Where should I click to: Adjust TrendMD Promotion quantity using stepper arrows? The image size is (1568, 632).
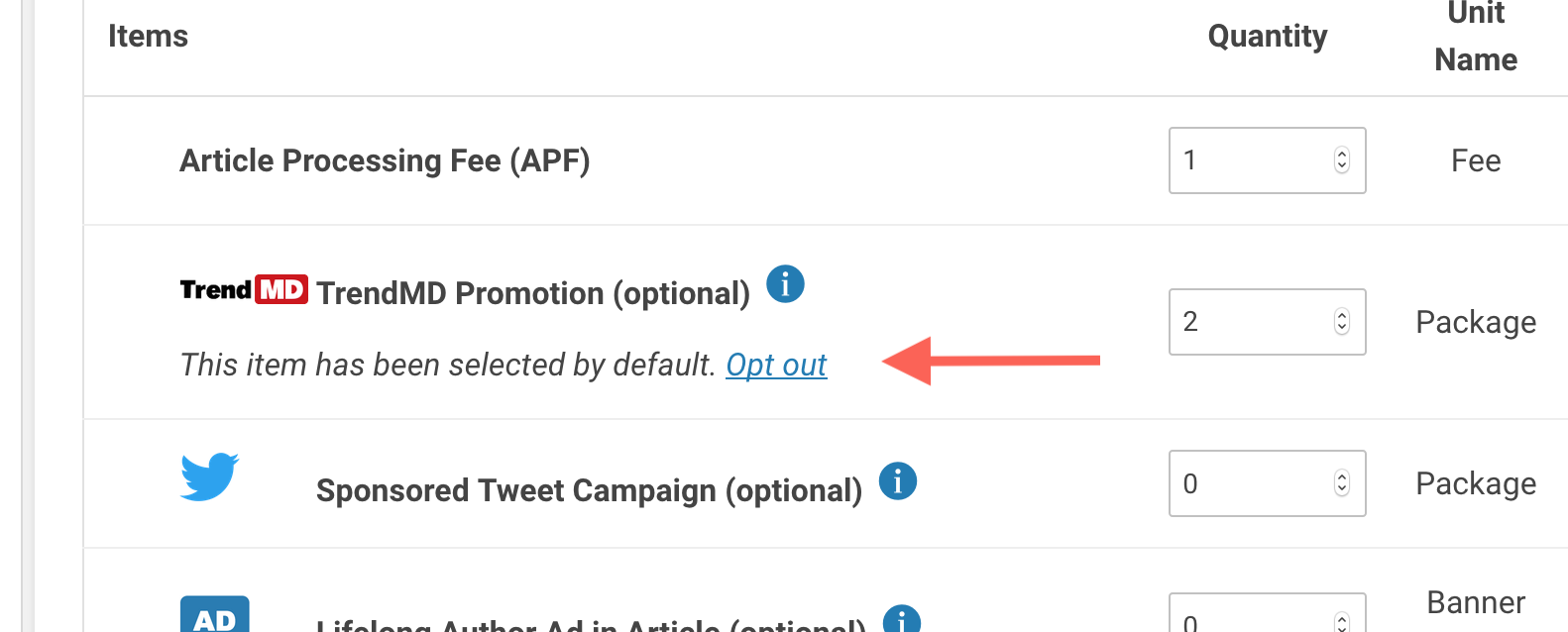click(1342, 322)
